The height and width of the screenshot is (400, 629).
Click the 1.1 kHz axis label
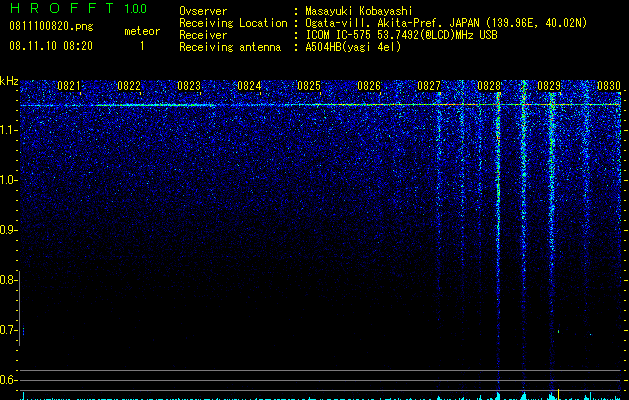coord(7,130)
